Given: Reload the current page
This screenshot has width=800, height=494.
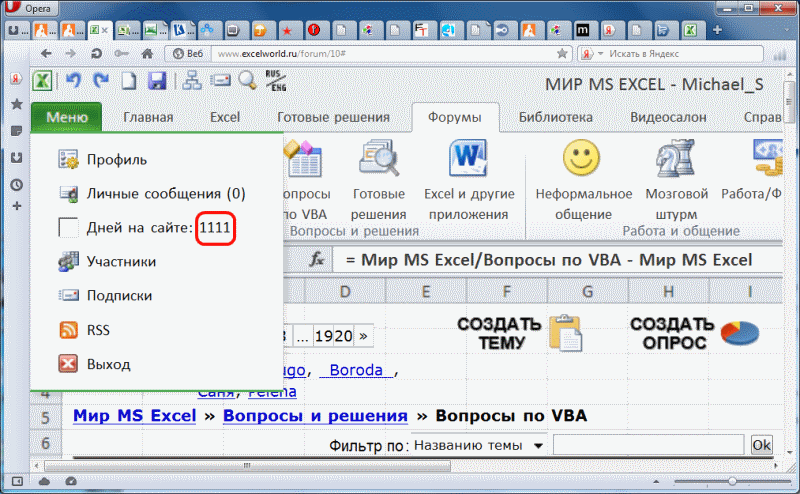Looking at the screenshot, I should 95,54.
